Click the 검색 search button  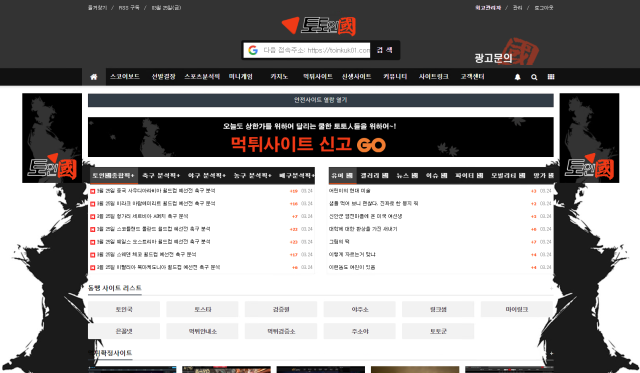point(384,50)
